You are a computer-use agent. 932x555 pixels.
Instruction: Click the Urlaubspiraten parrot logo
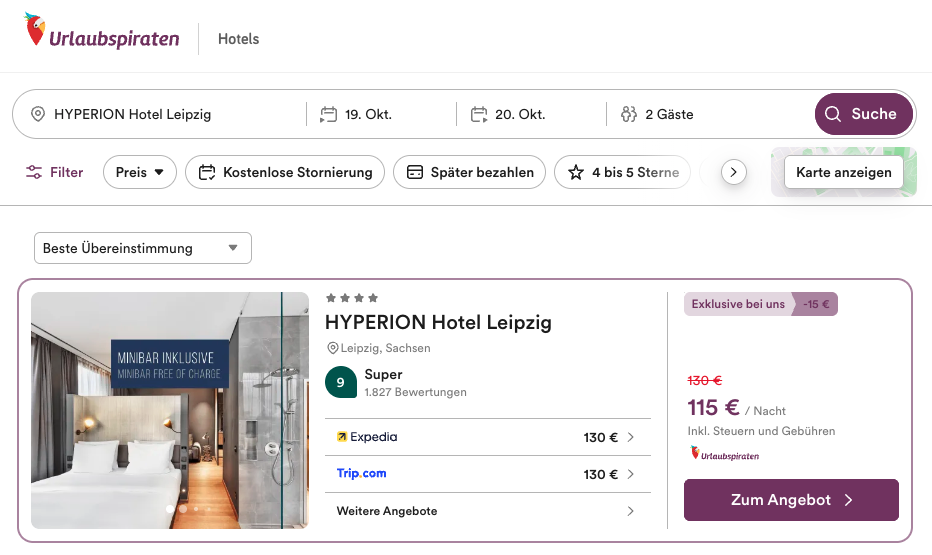(x=36, y=32)
